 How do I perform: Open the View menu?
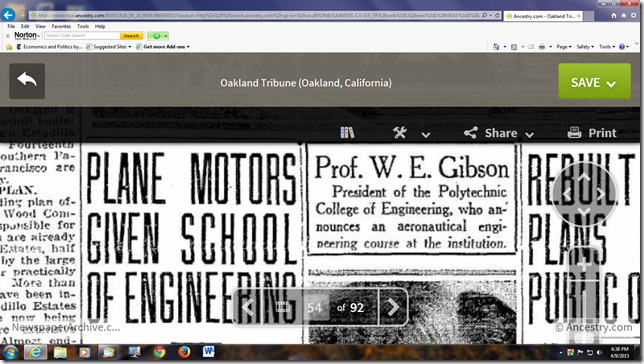[40, 26]
